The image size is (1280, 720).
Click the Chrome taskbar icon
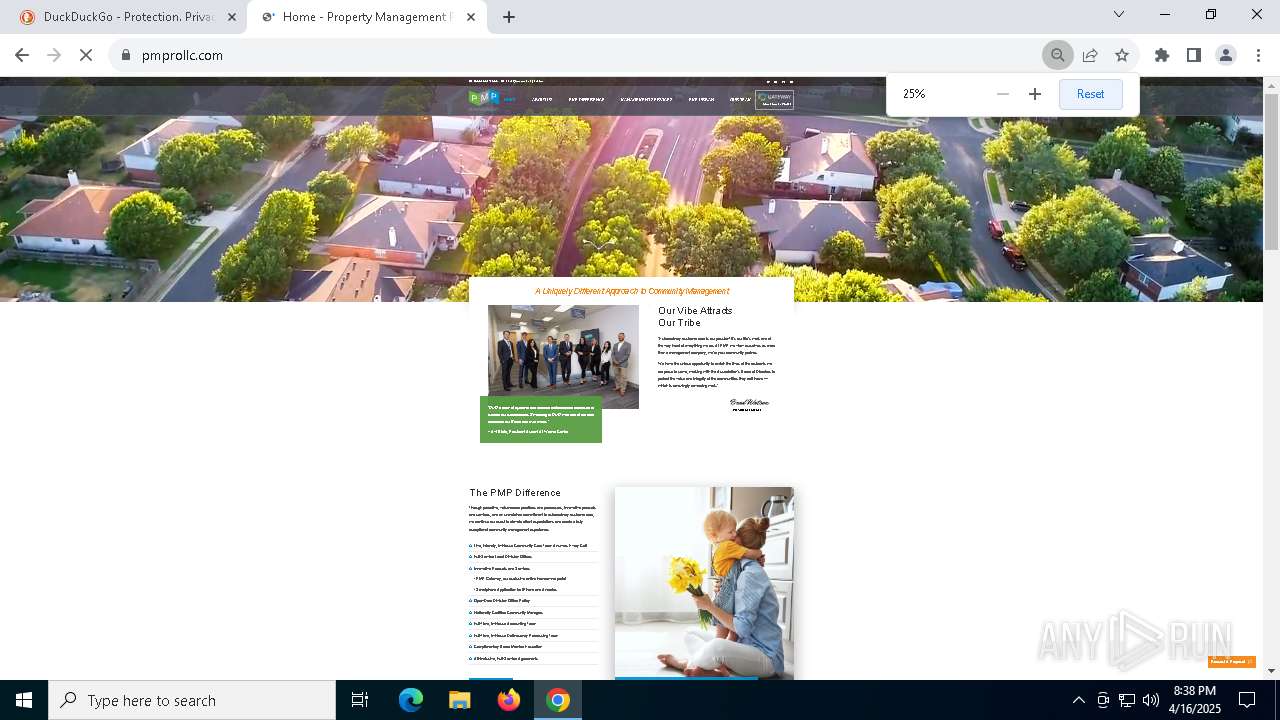[558, 700]
